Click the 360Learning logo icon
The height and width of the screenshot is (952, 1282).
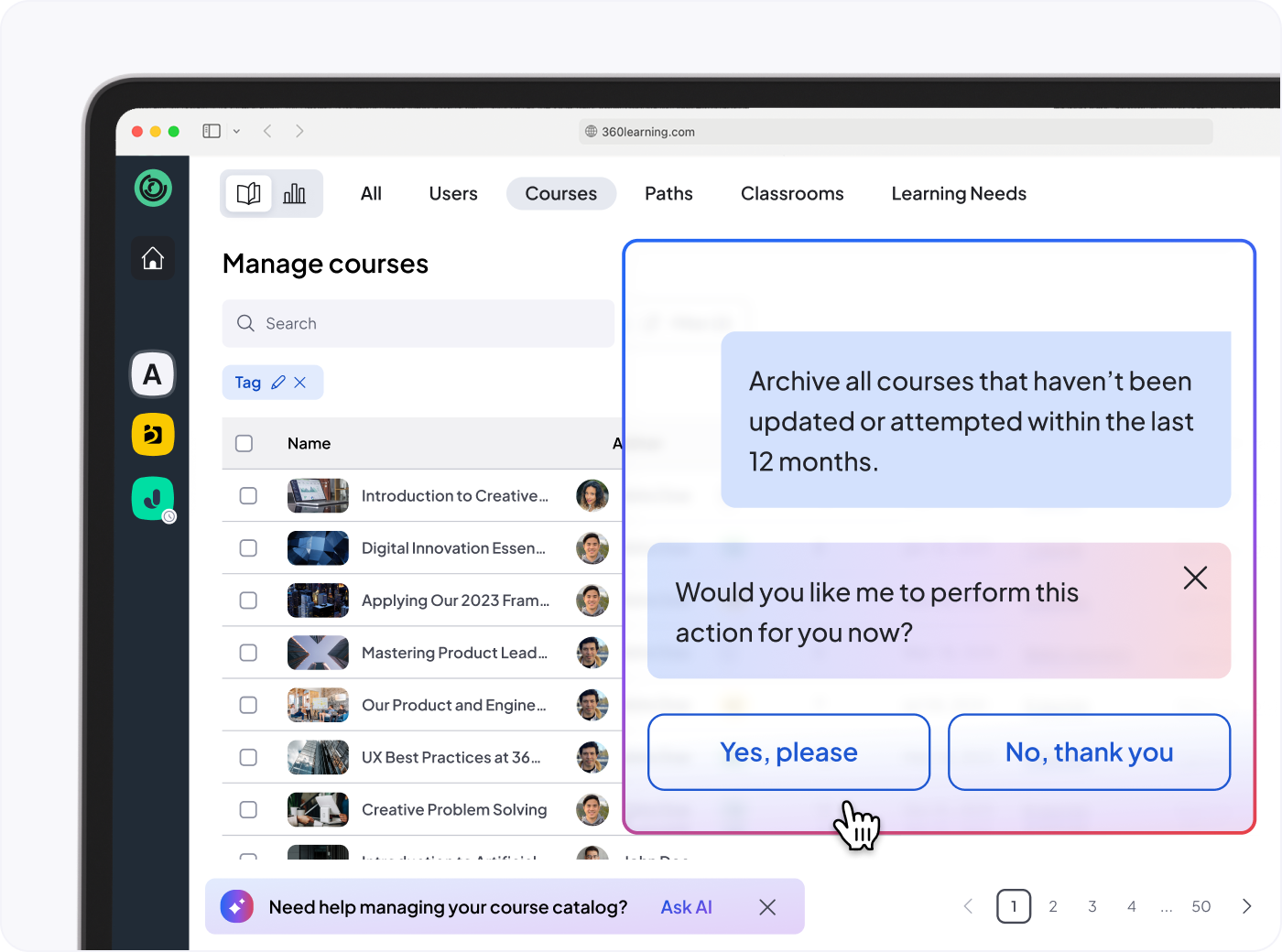point(153,188)
